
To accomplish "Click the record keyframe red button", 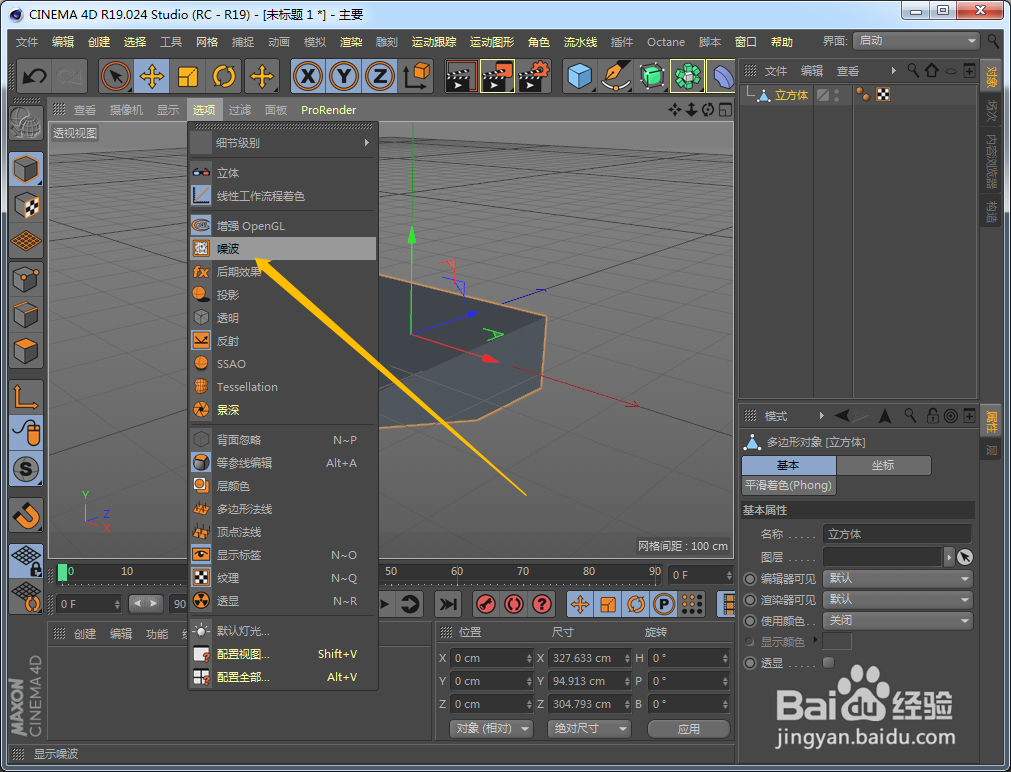I will tap(486, 604).
